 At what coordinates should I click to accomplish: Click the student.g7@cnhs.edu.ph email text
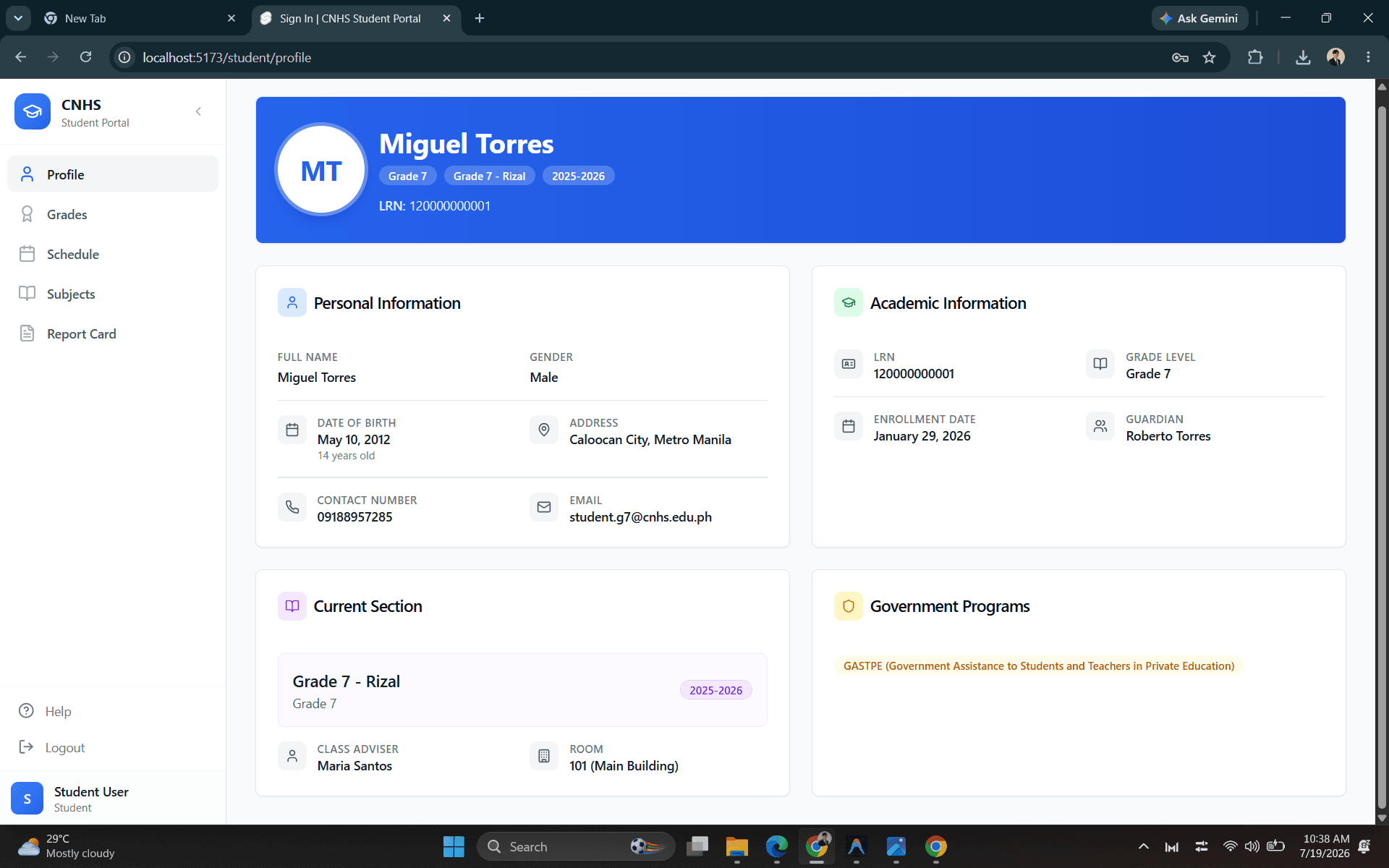pyautogui.click(x=640, y=517)
